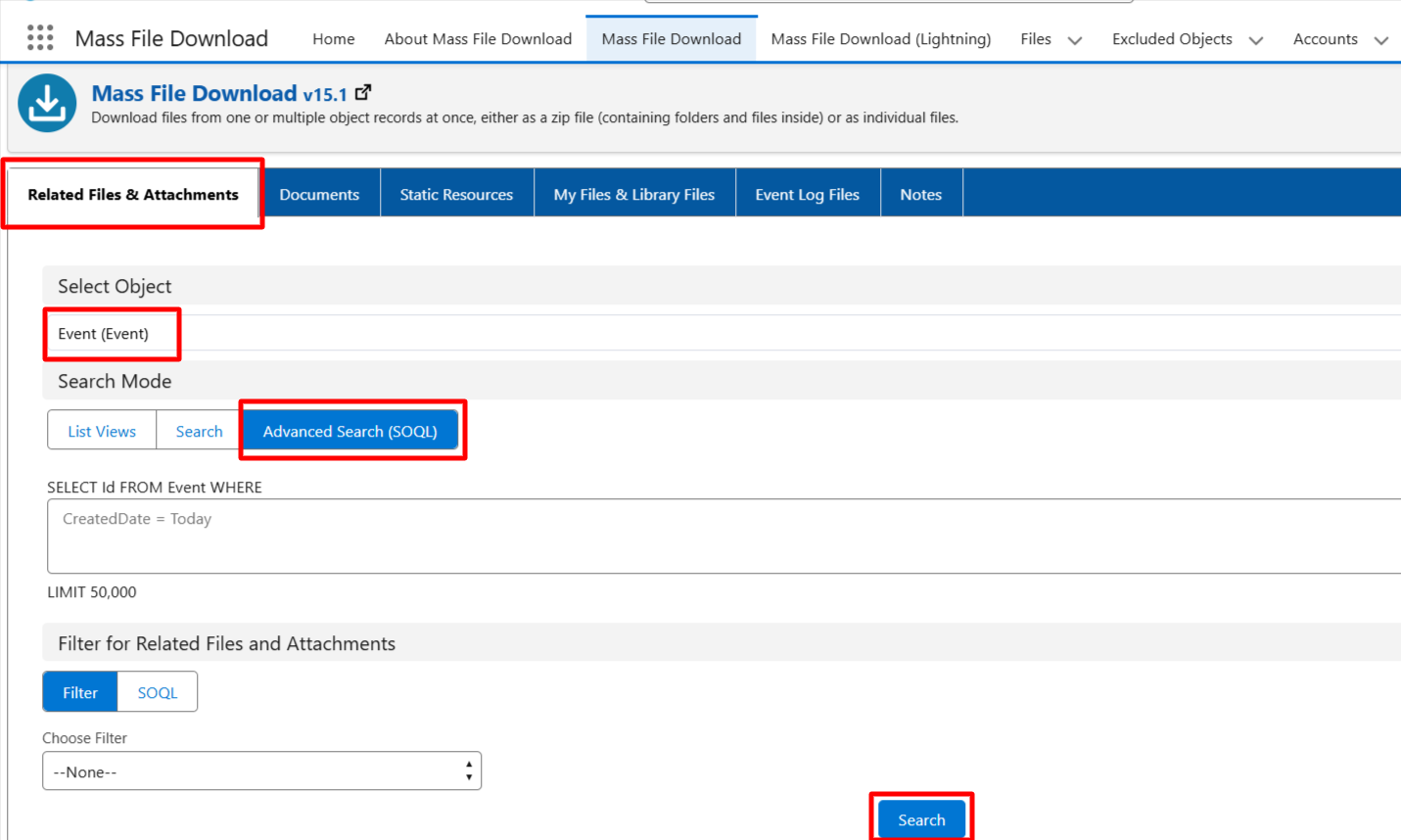Select the Related Files & Attachments tab
This screenshot has height=840, width=1401.
tap(133, 194)
